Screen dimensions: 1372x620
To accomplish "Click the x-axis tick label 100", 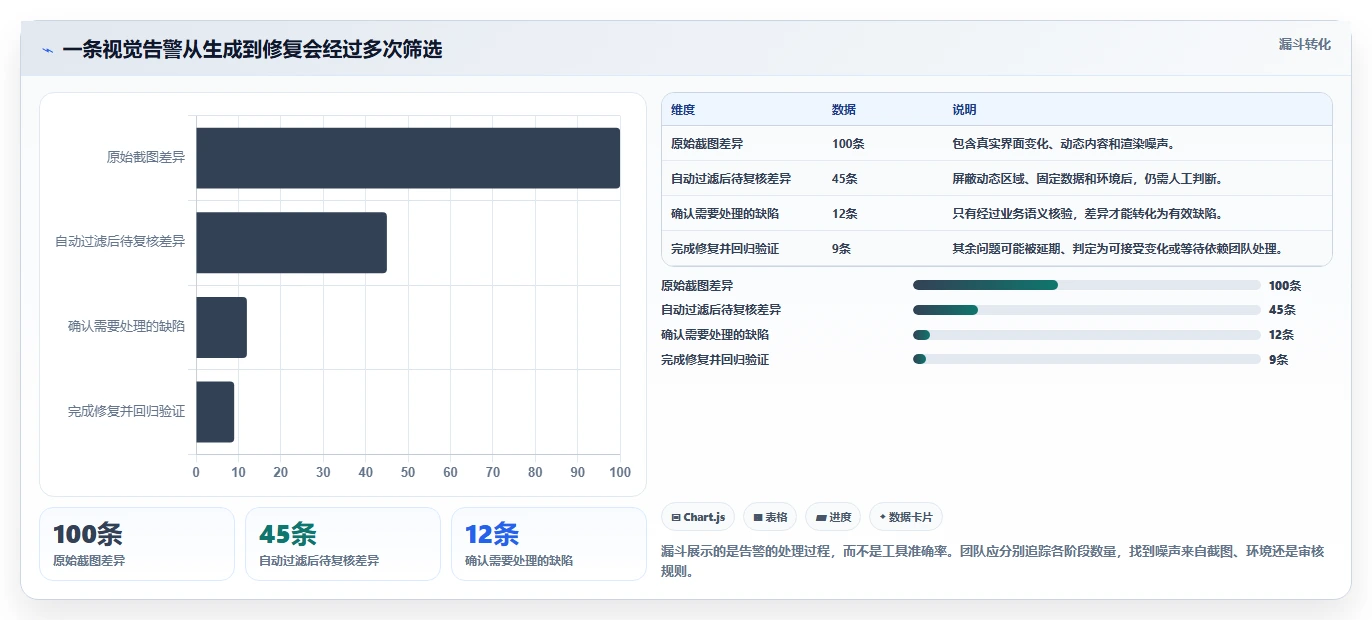I will coord(620,472).
